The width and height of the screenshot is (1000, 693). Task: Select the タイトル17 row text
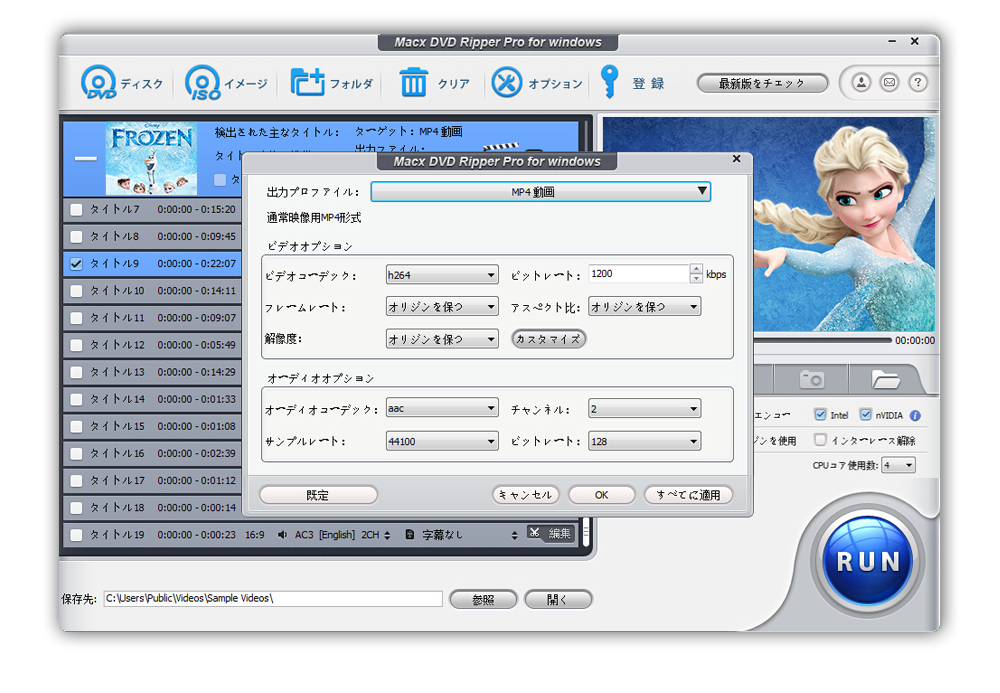tap(118, 481)
